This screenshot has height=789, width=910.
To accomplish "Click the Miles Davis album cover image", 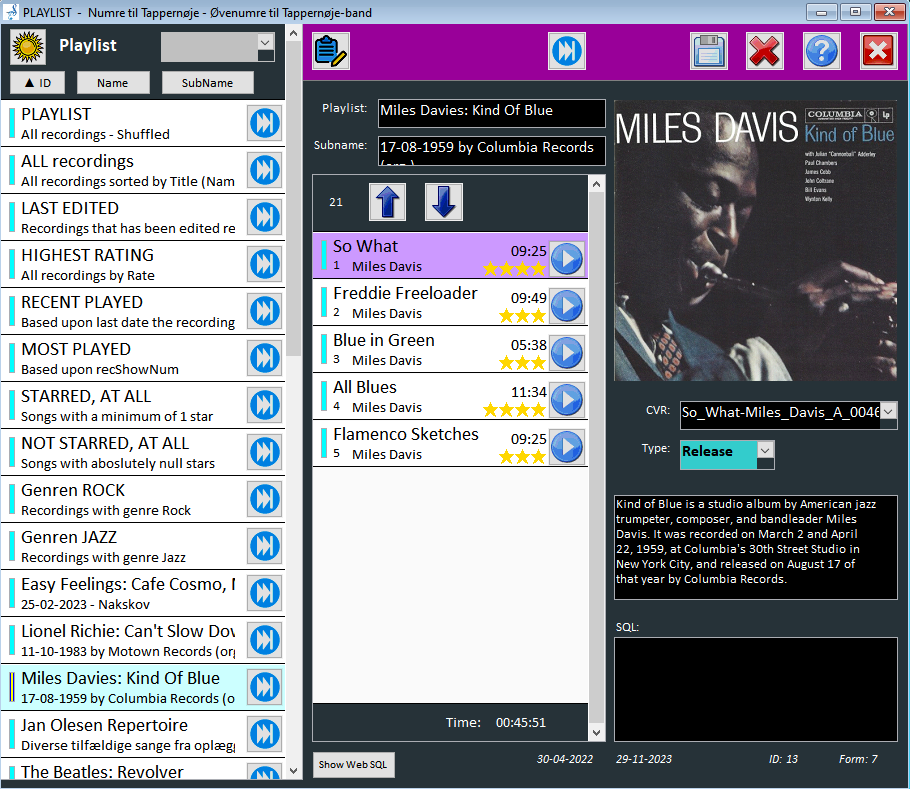I will (x=755, y=240).
